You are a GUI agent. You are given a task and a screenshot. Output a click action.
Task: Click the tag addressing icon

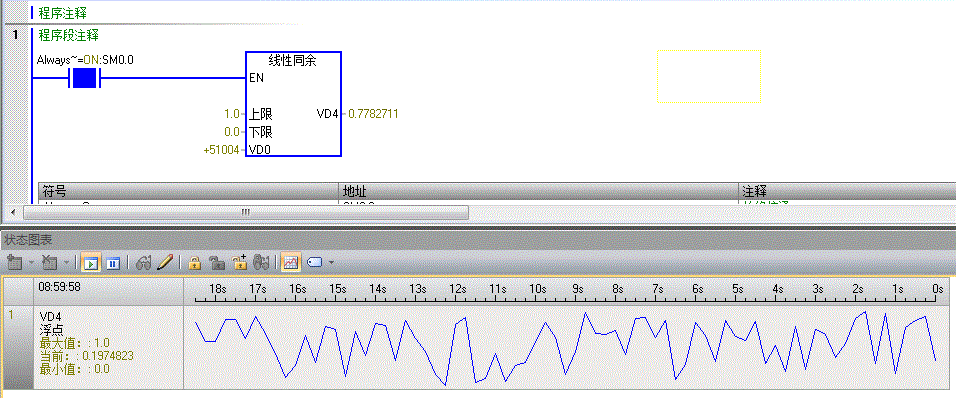[314, 263]
